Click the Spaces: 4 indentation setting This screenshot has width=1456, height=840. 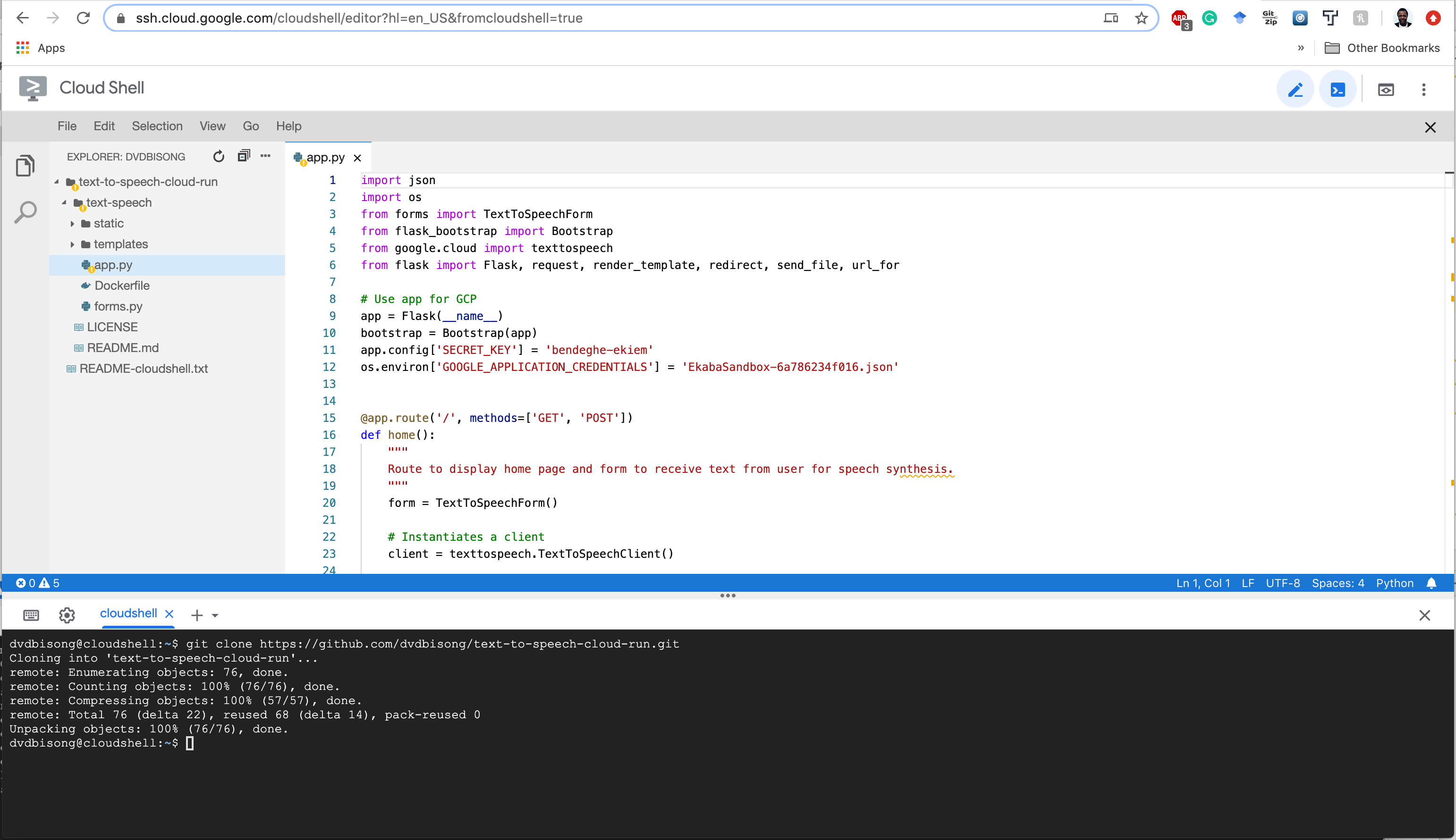tap(1337, 583)
